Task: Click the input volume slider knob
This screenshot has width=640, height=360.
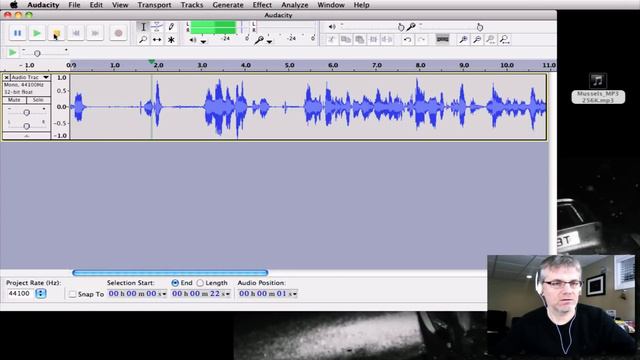Action: coord(480,27)
